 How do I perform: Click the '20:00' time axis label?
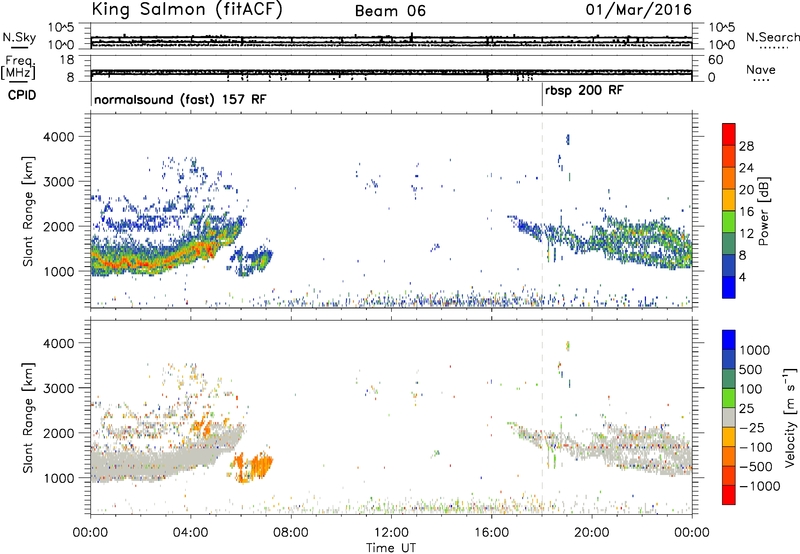click(592, 533)
